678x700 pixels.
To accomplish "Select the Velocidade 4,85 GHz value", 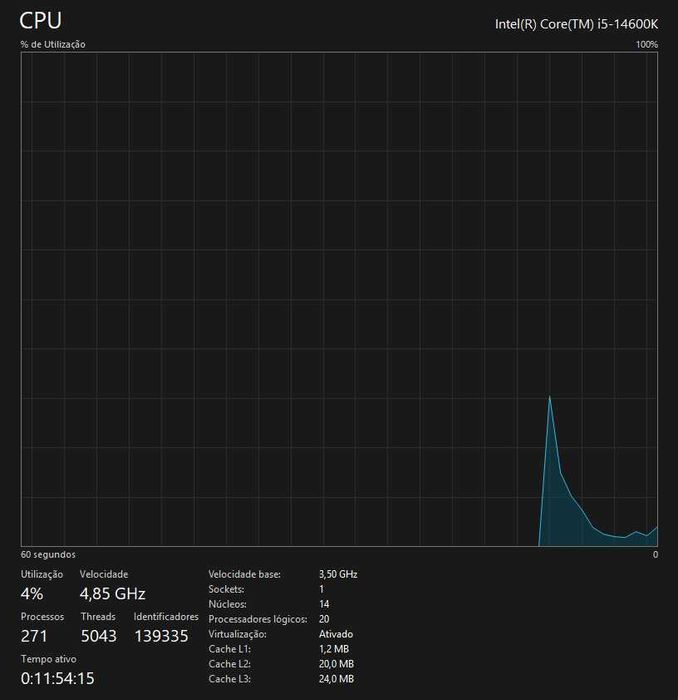I will pyautogui.click(x=112, y=594).
